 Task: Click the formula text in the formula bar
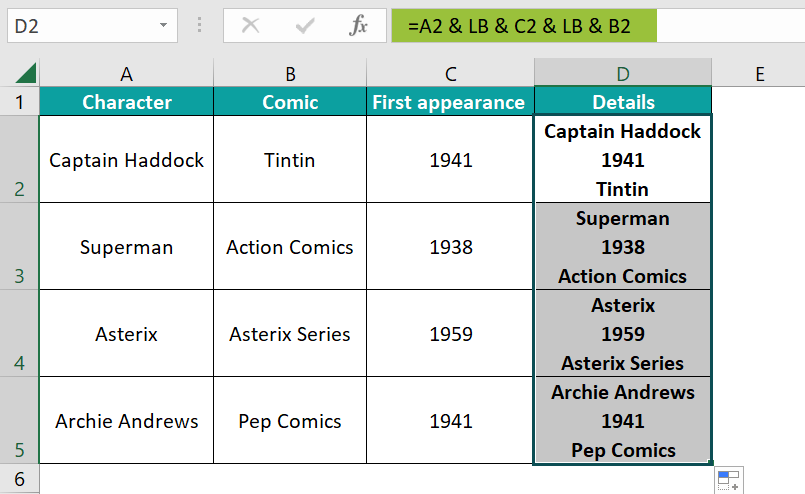(x=519, y=26)
